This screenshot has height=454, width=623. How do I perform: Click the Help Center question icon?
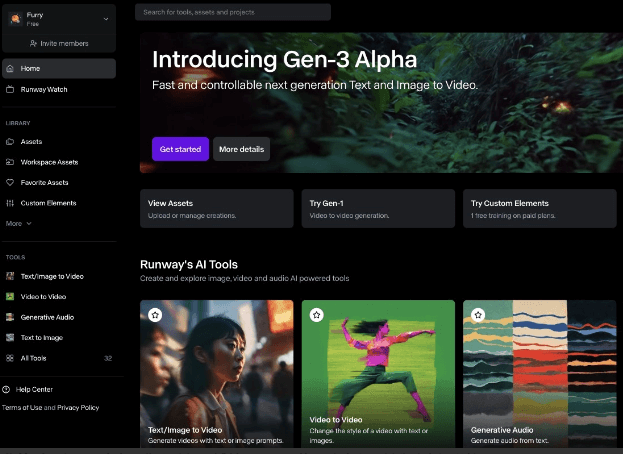point(7,389)
